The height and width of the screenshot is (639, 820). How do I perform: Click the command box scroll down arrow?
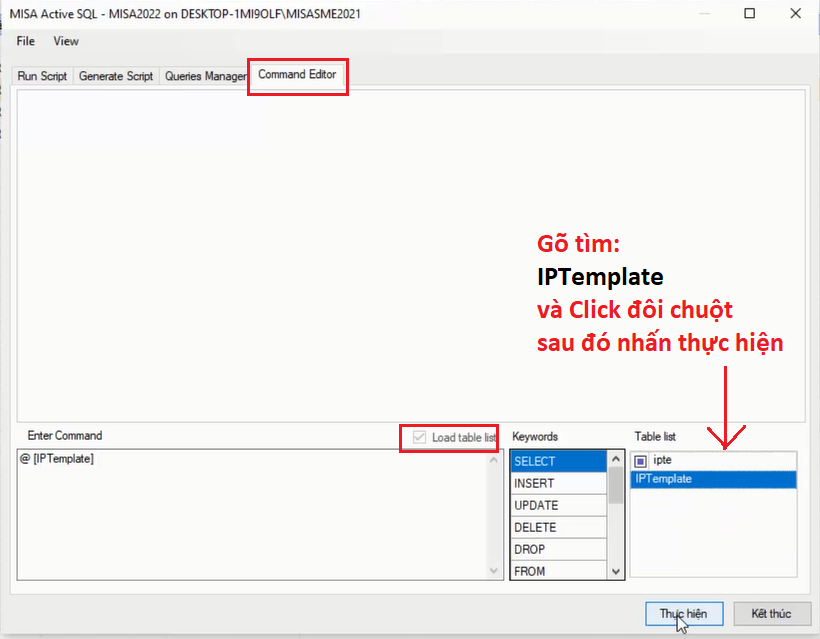(494, 570)
